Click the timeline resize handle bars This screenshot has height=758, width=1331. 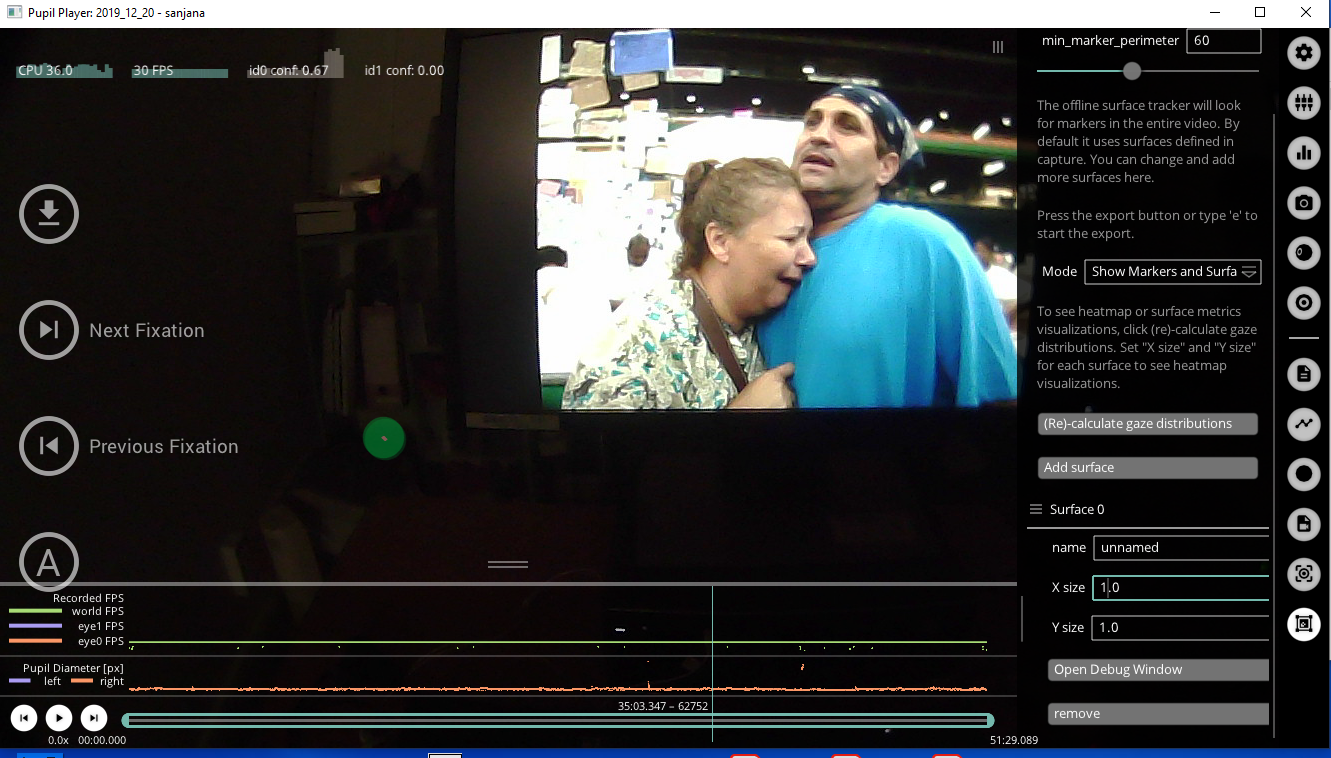[x=508, y=565]
